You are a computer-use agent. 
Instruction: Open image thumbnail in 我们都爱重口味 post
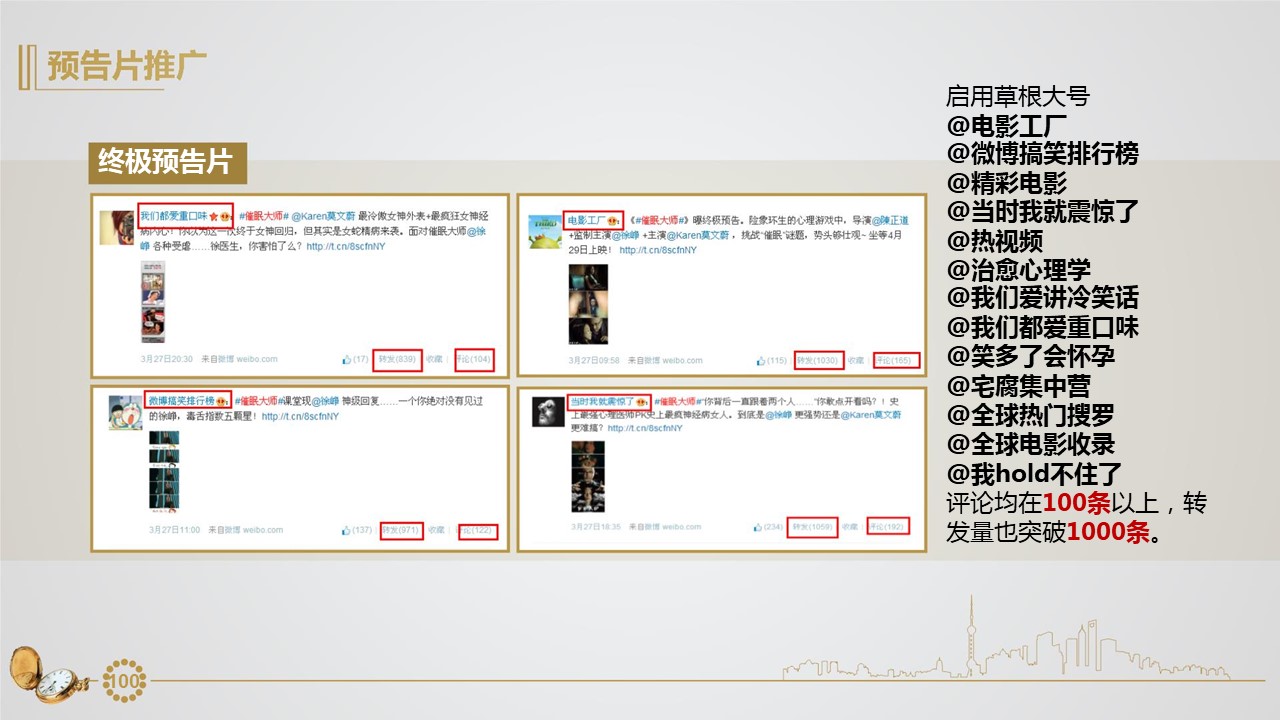(153, 301)
